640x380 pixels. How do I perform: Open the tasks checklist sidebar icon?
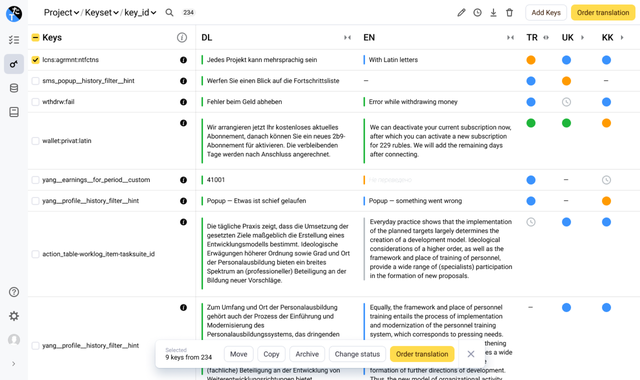click(x=14, y=40)
